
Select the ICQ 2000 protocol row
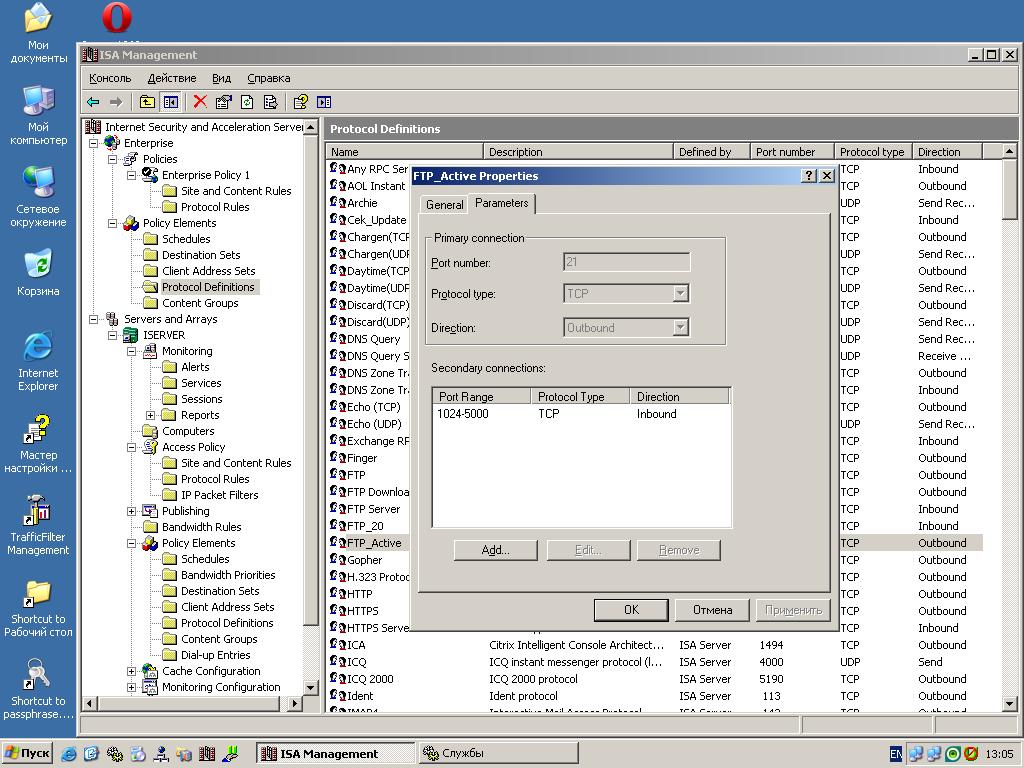[x=654, y=679]
